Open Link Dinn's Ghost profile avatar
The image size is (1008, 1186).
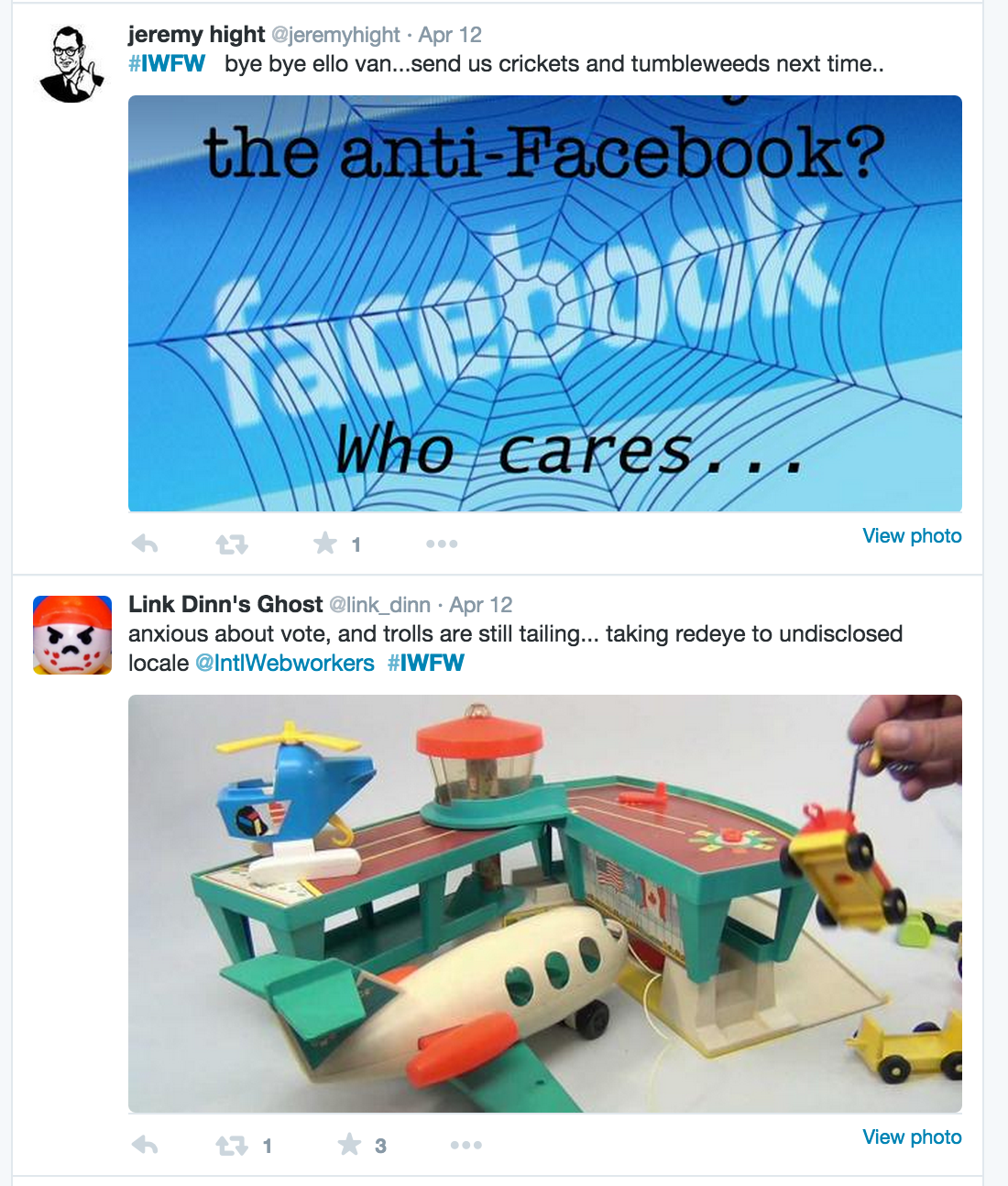coord(72,635)
